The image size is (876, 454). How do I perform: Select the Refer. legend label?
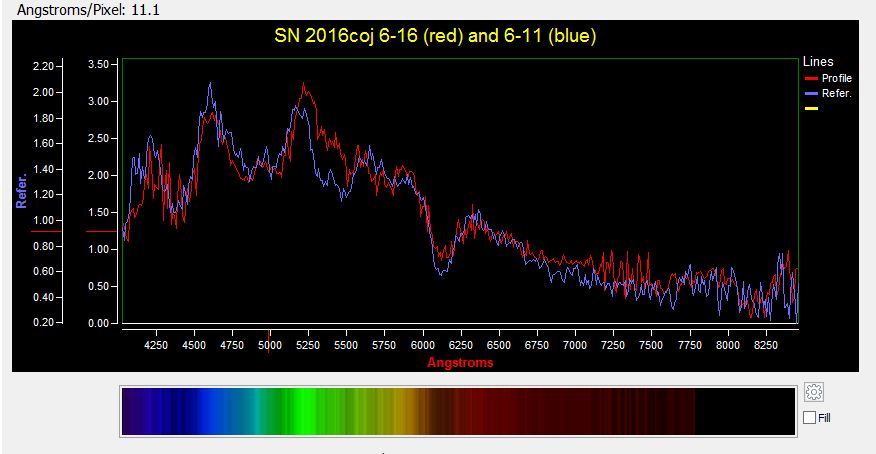coord(836,94)
